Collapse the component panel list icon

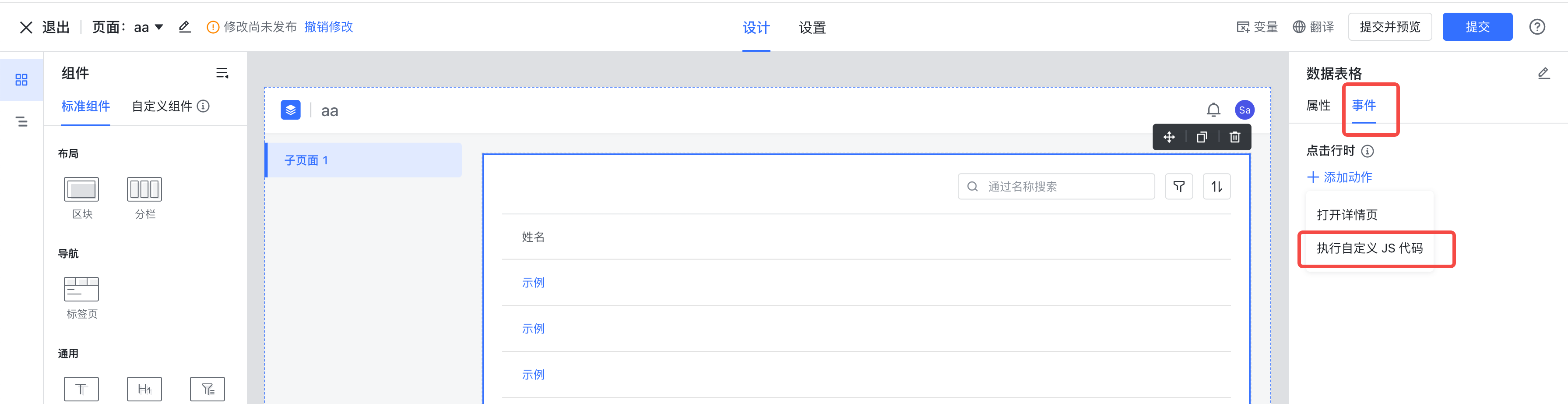222,73
